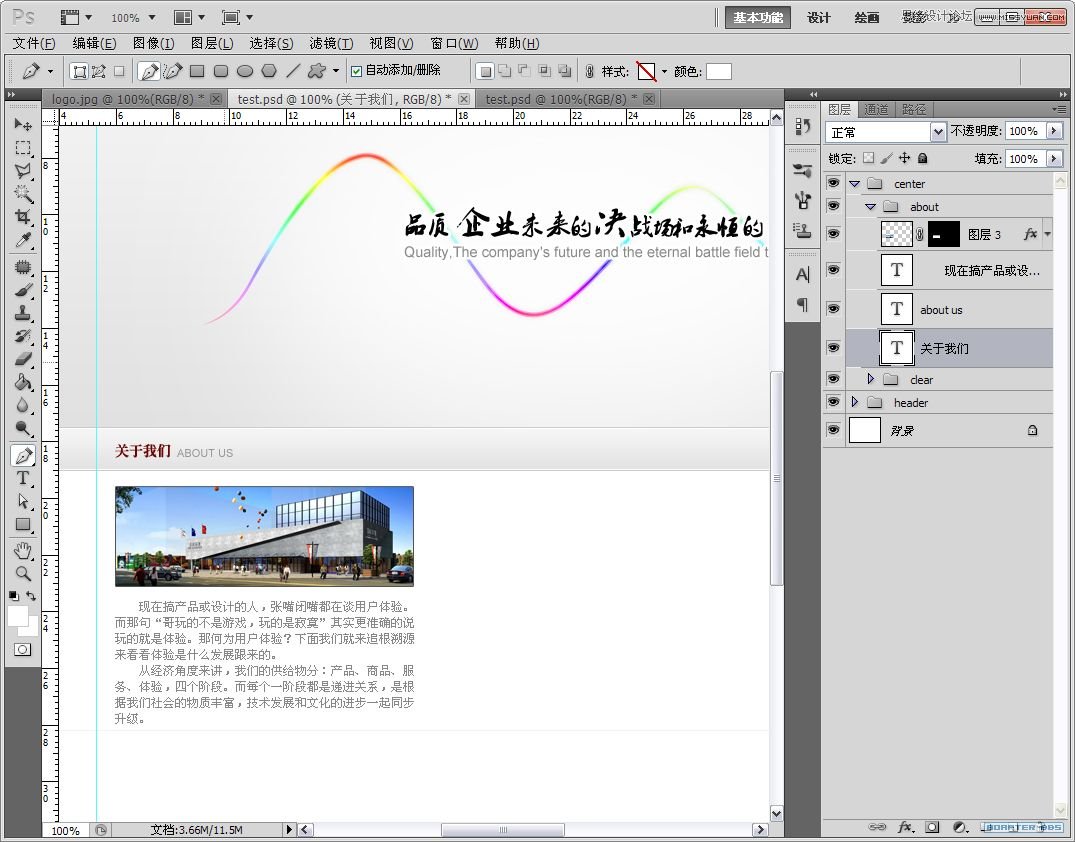Open the 滤镜 menu
Image resolution: width=1075 pixels, height=842 pixels.
pyautogui.click(x=331, y=43)
